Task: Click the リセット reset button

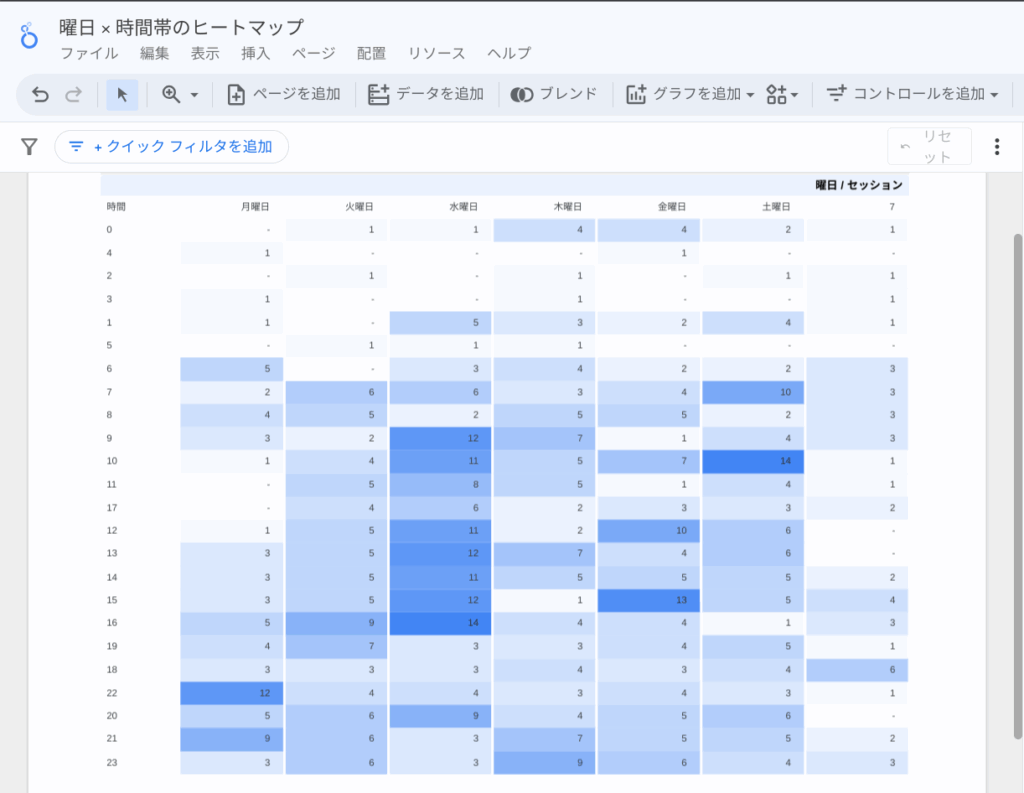Action: pyautogui.click(x=929, y=146)
